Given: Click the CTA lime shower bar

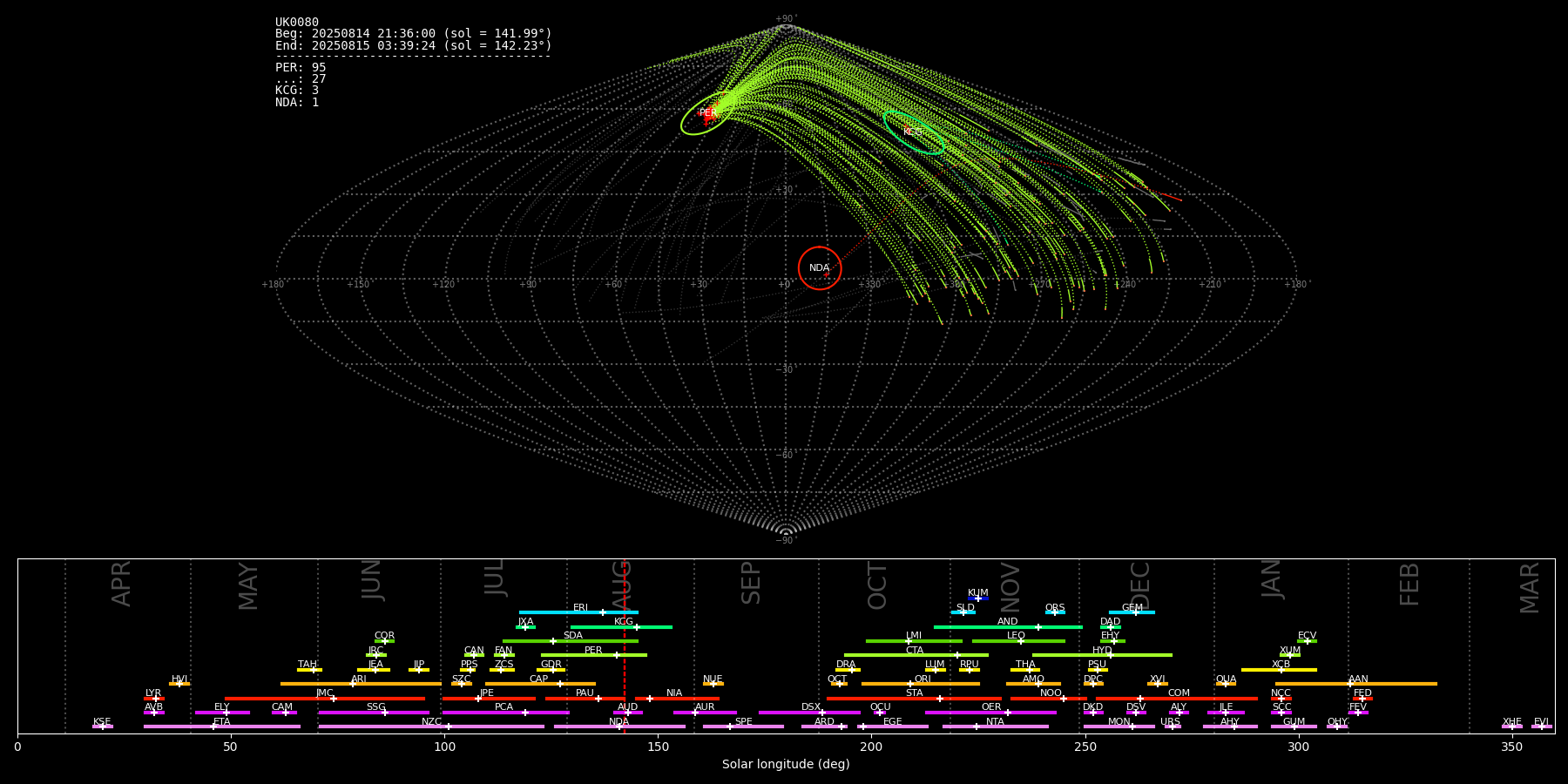Looking at the screenshot, I should [x=916, y=655].
